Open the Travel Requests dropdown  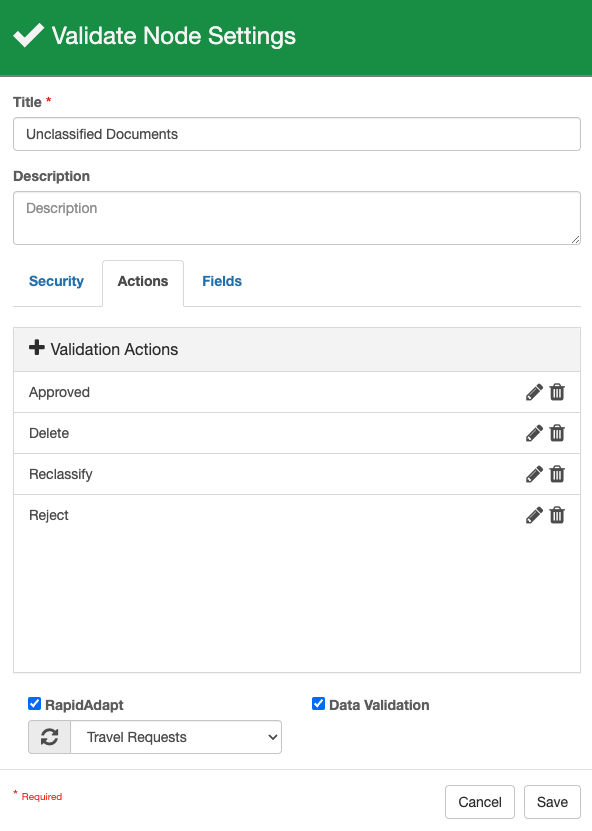176,737
